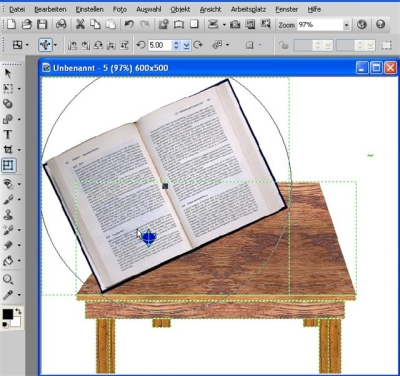Open the Zoom percentage dropdown

pos(346,25)
